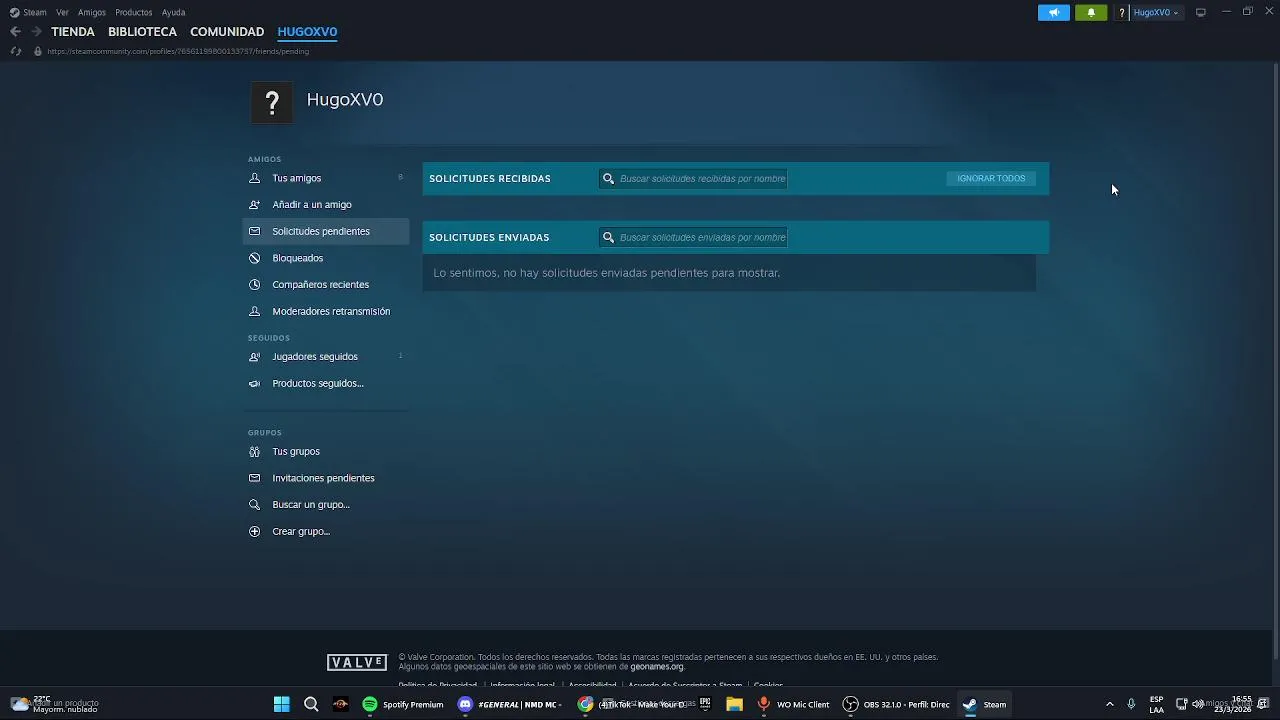Screen dimensions: 1280x720
Task: Focus the received requests search field
Action: (x=694, y=178)
